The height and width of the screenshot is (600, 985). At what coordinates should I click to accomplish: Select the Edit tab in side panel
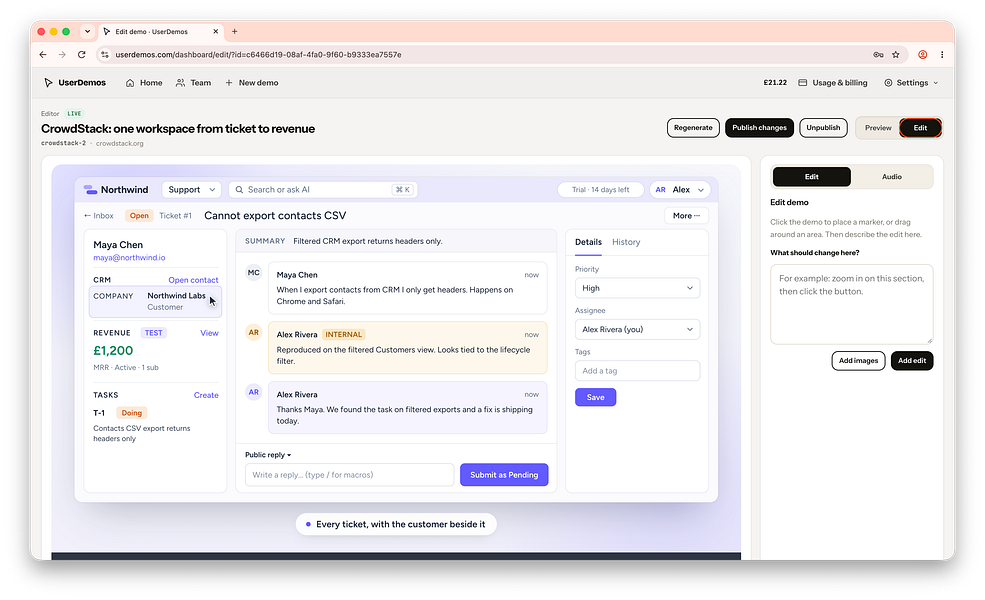click(812, 177)
